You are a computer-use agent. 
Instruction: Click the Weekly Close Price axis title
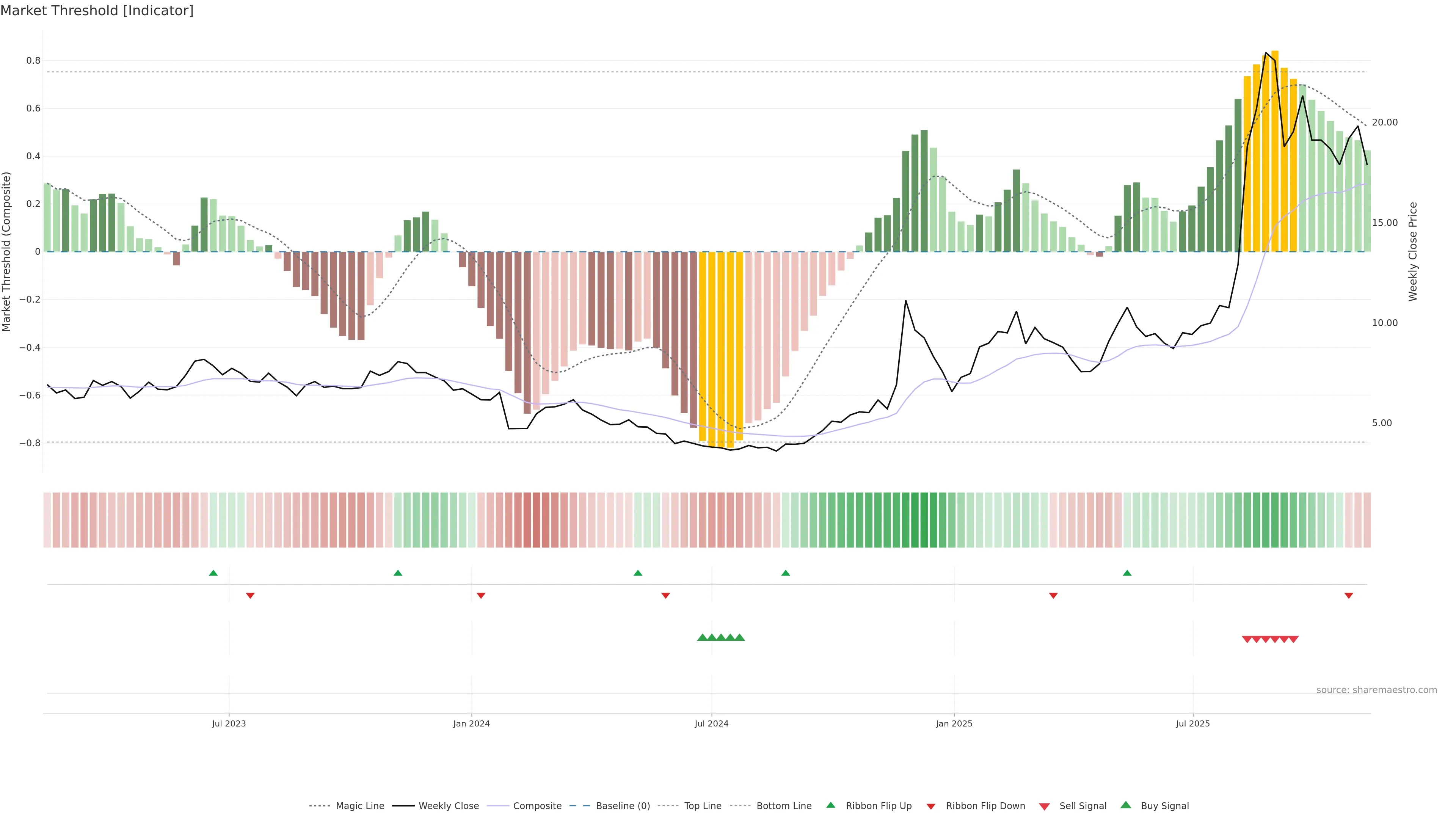(x=1413, y=251)
